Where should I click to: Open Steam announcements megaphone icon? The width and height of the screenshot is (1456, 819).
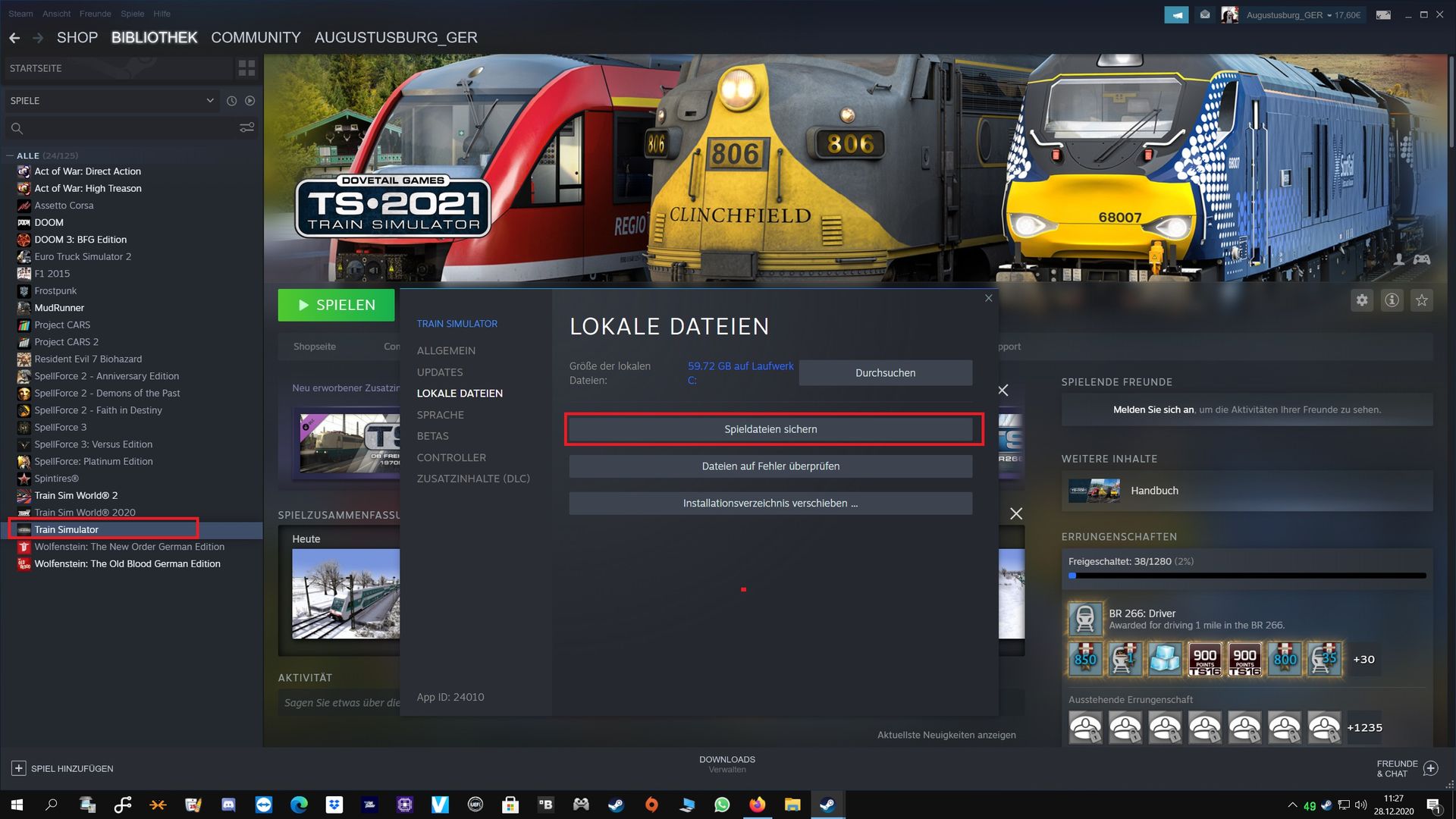[x=1176, y=14]
